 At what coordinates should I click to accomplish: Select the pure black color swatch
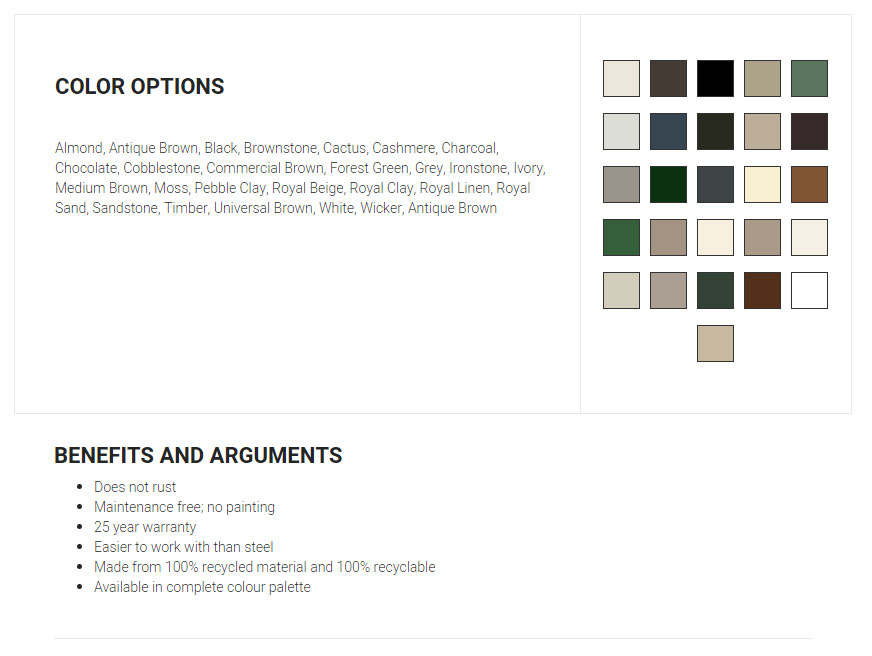715,79
